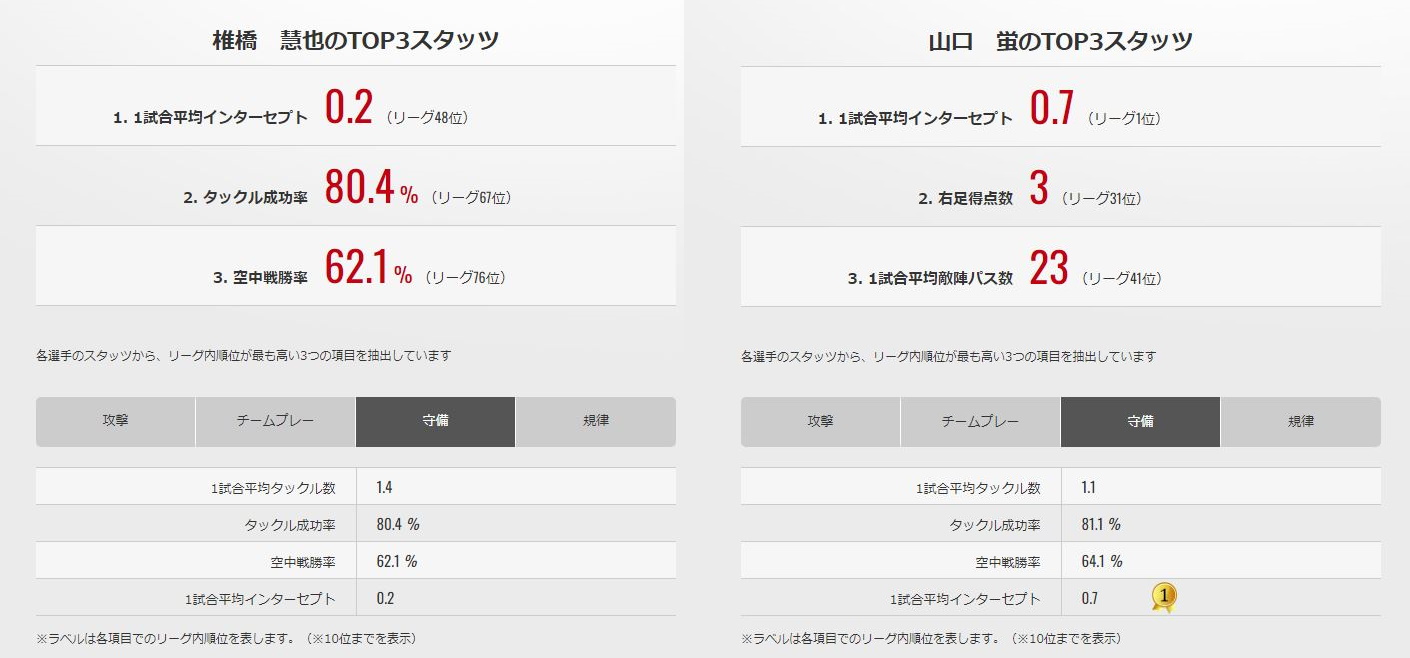This screenshot has height=658, width=1410.
Task: Show 規律 stats for 椎橋 慧也
Action: (x=596, y=421)
